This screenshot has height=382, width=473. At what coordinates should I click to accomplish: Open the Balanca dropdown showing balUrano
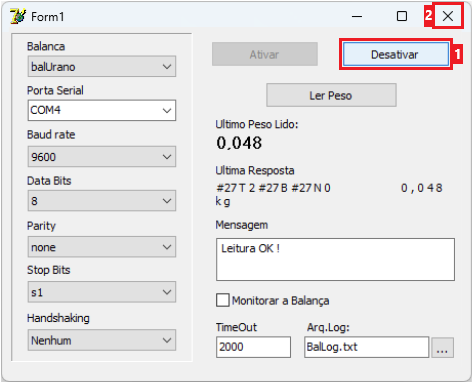point(102,66)
